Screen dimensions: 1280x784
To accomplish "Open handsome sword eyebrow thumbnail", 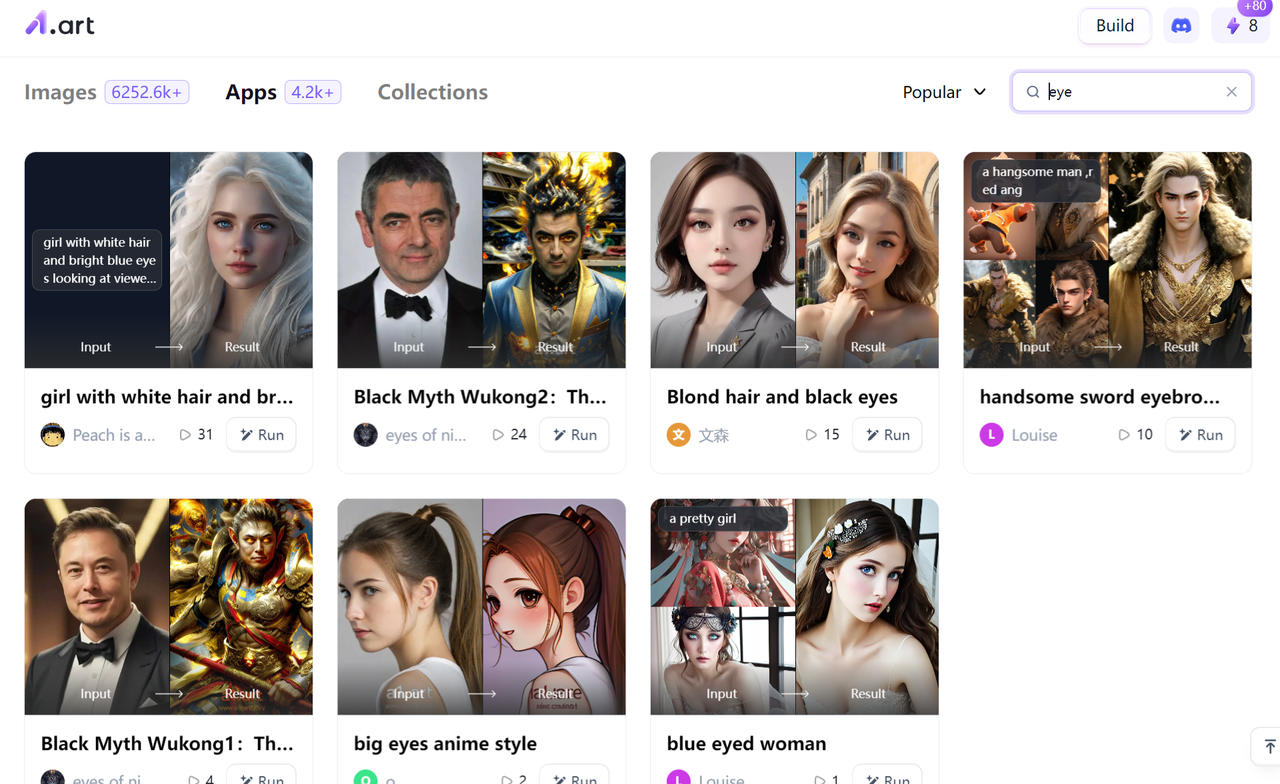I will point(1108,260).
